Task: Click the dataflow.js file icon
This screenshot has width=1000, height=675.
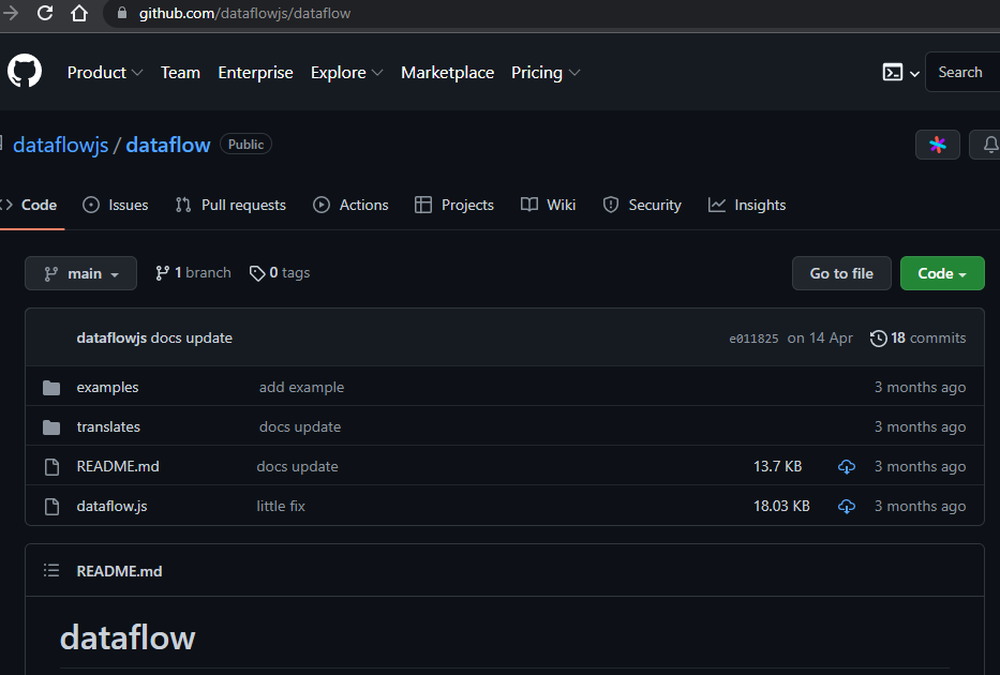Action: 52,507
